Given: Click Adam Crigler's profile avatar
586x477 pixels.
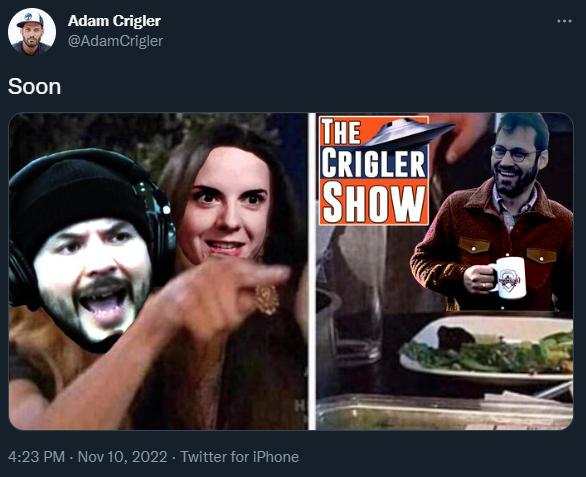Looking at the screenshot, I should [x=32, y=32].
